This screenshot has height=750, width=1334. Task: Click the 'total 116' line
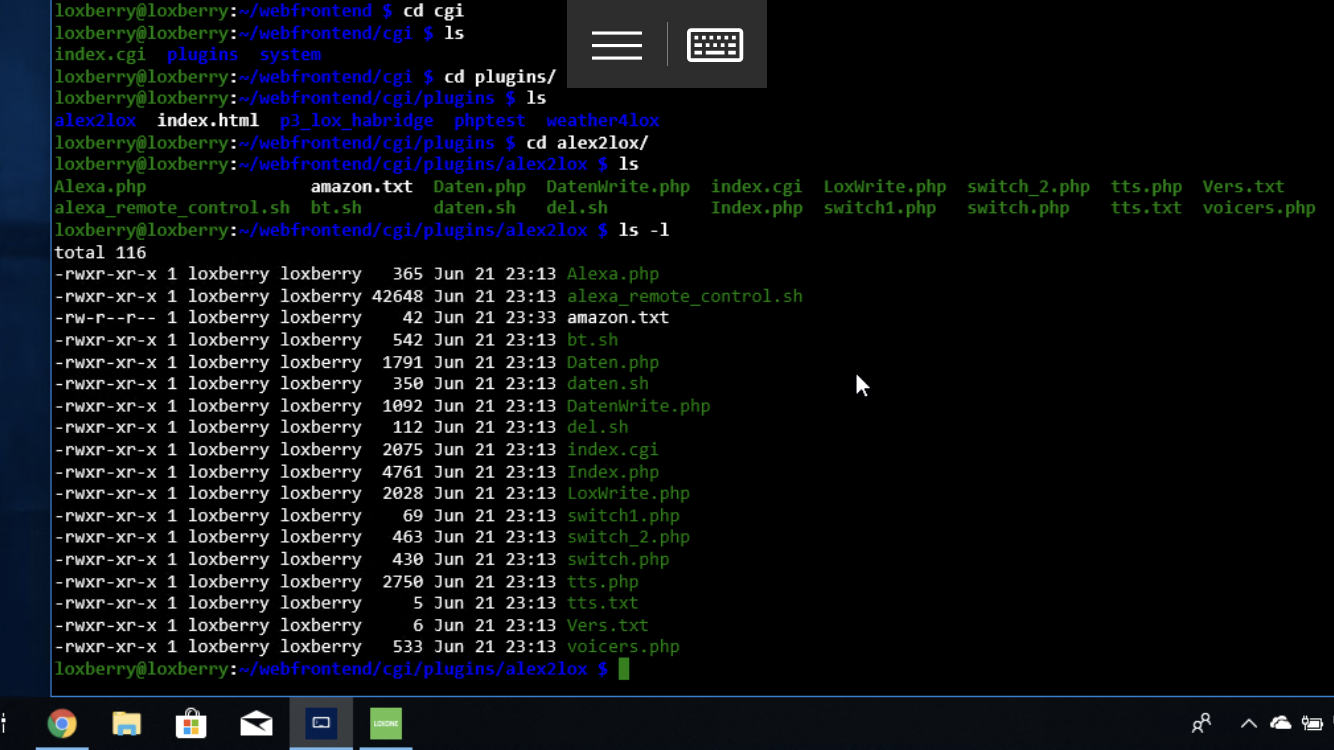(100, 252)
